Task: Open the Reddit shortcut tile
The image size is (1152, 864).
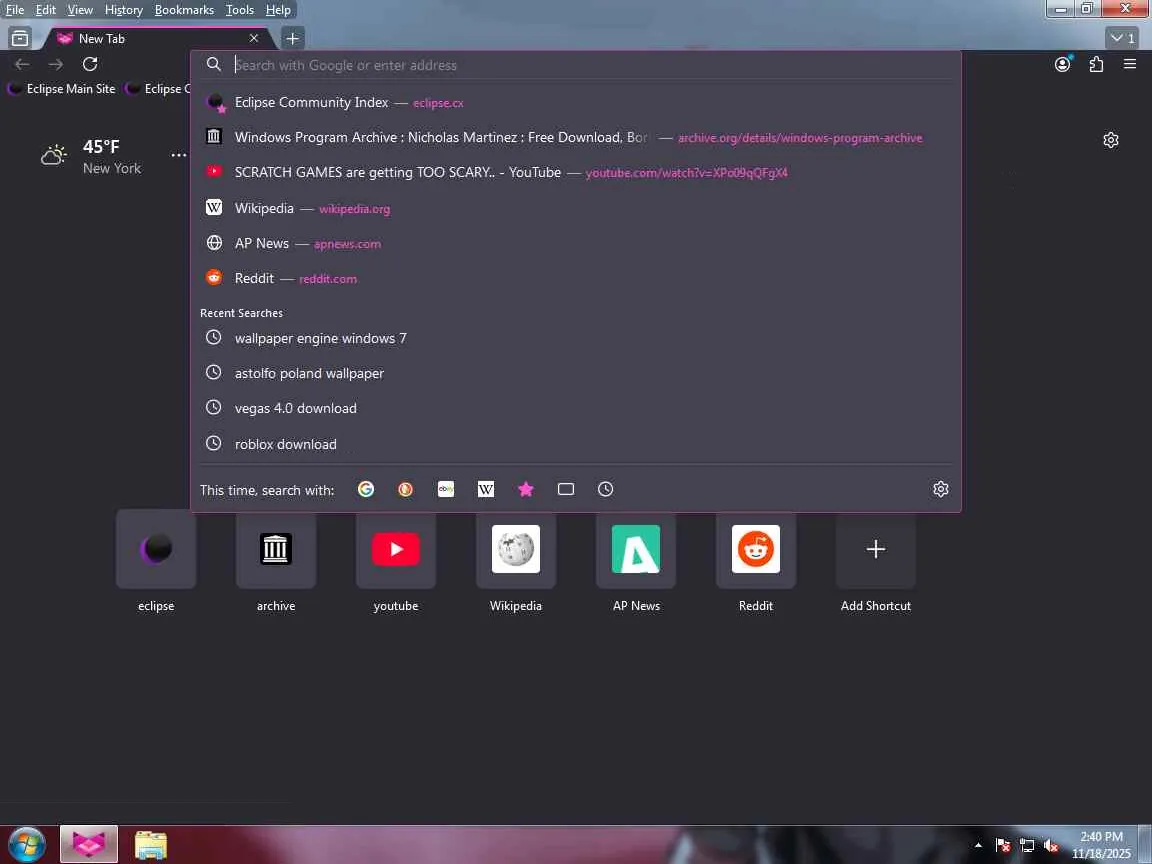Action: pos(756,549)
